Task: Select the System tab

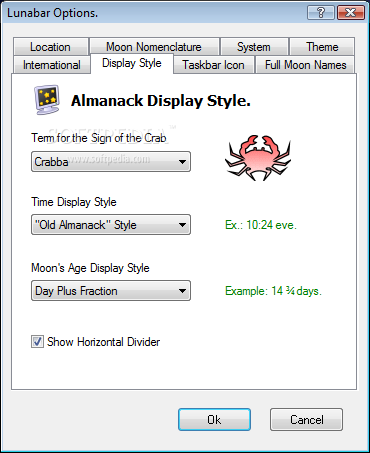Action: [x=254, y=47]
